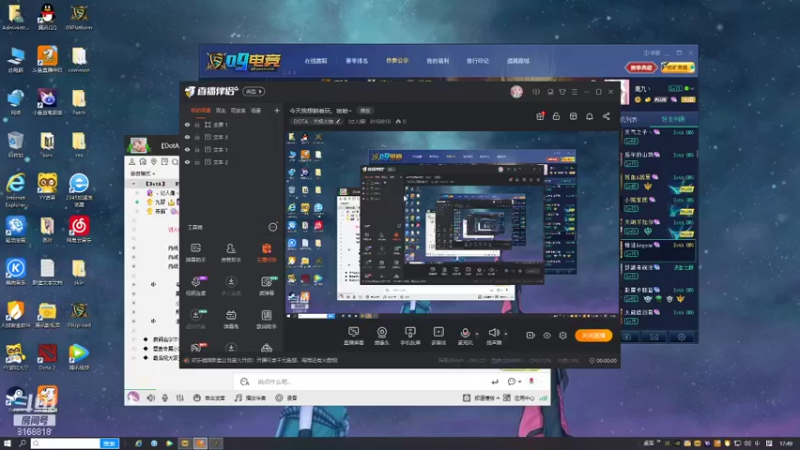Open 作弊公示 tab in 09电竞 window
This screenshot has width=800, height=450.
(397, 60)
